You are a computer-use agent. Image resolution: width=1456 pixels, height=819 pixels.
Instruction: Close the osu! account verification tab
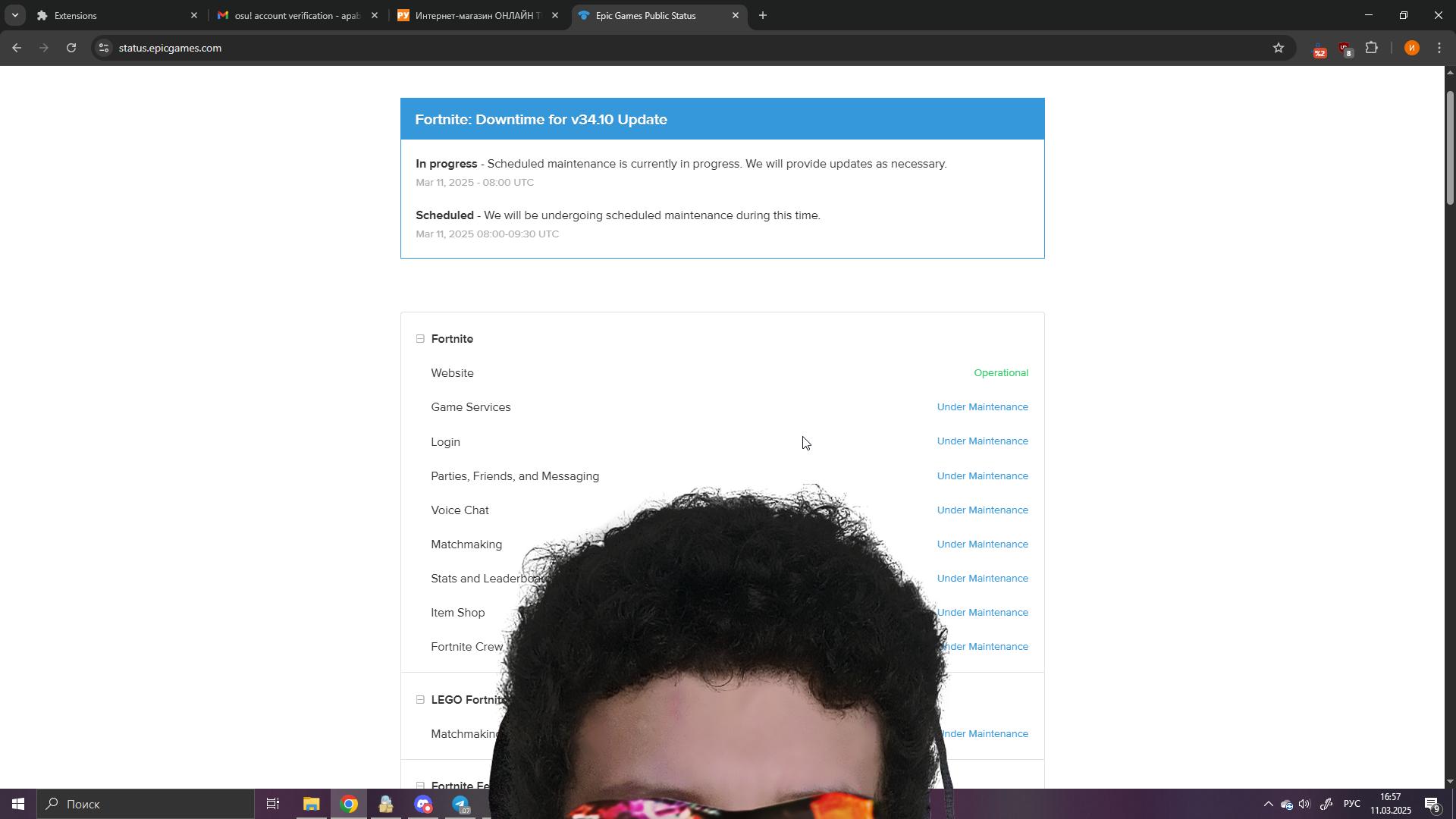374,15
